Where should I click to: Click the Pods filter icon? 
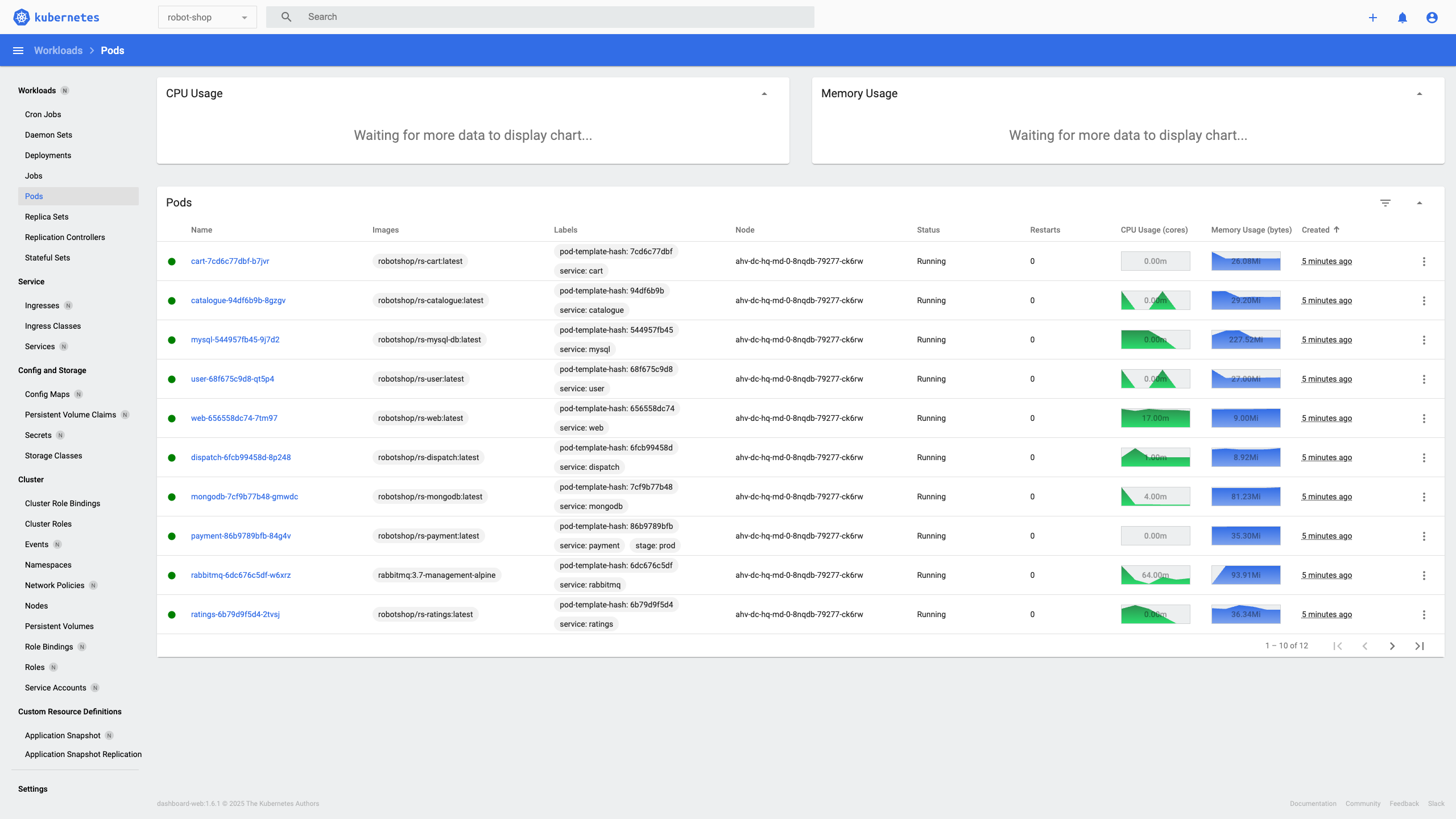click(x=1385, y=203)
